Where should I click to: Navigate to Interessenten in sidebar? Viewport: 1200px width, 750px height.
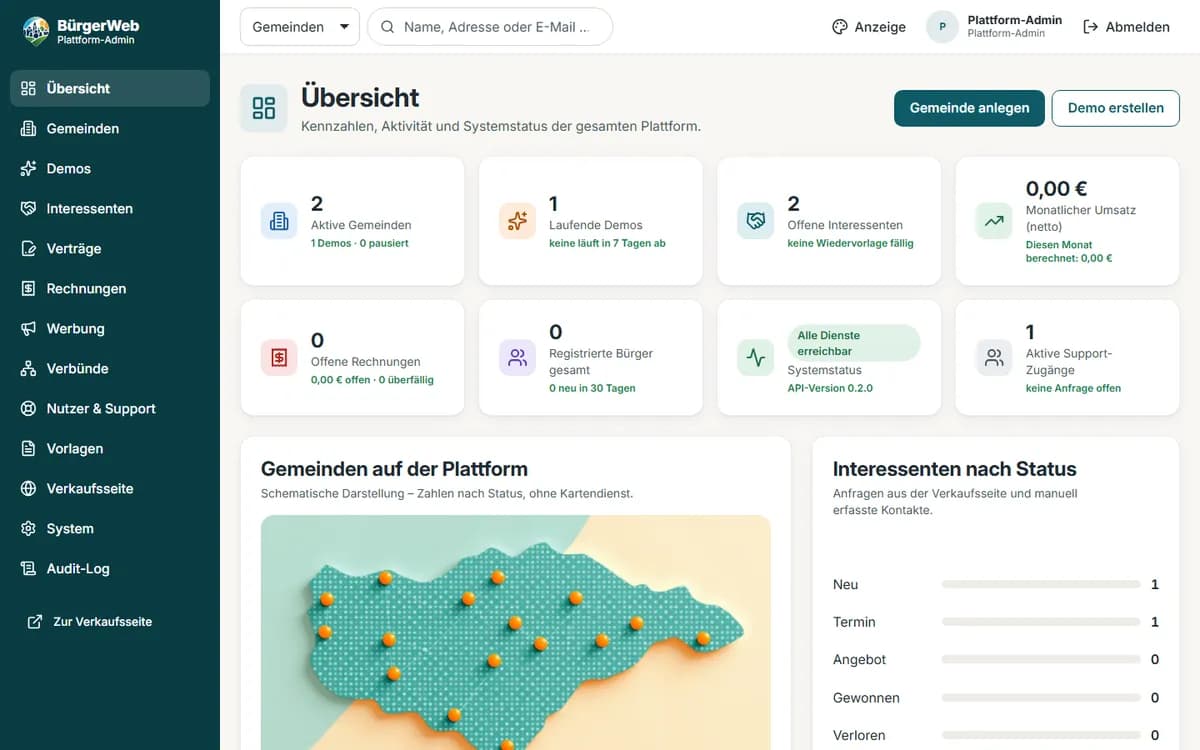(110, 208)
